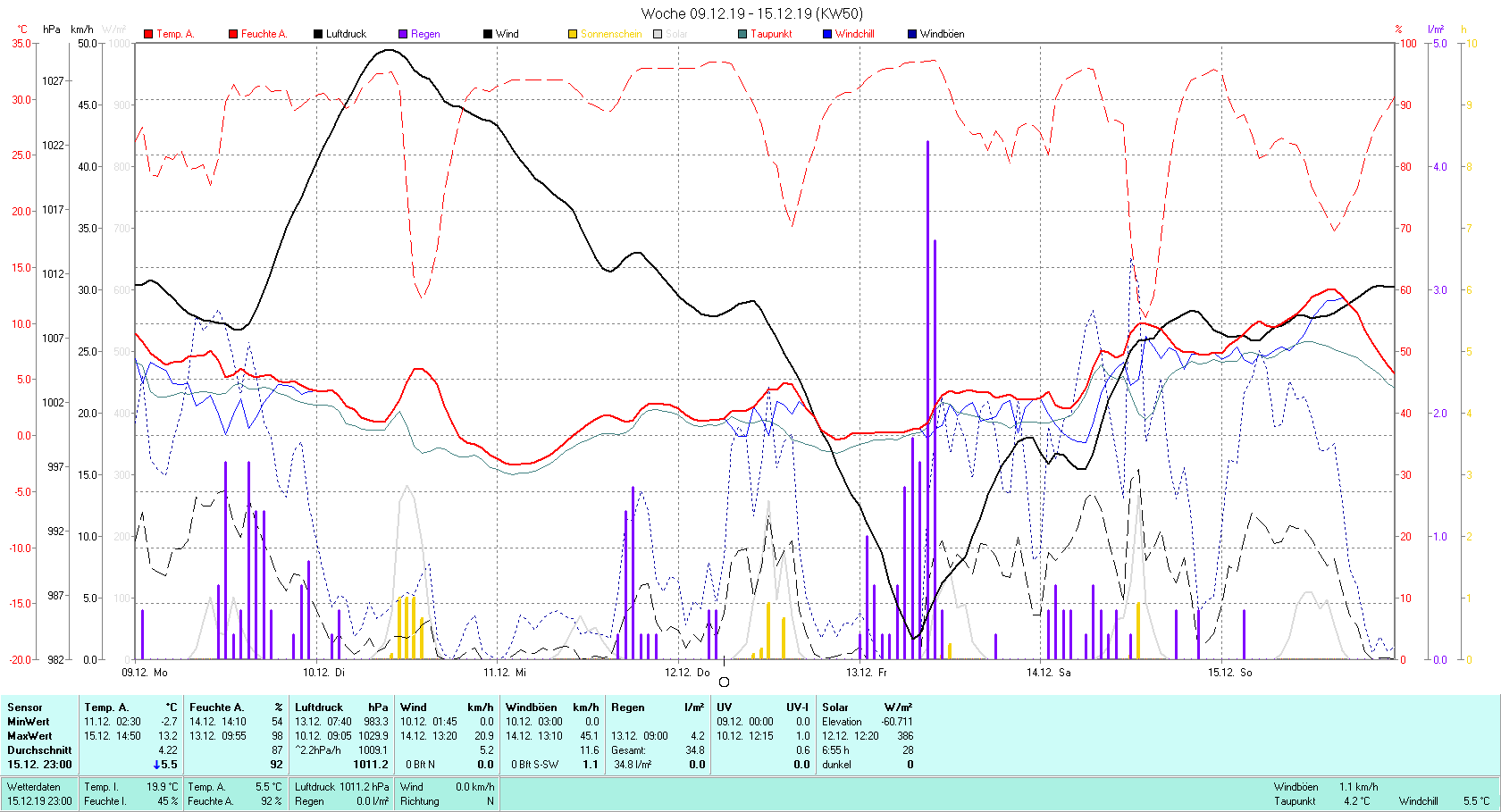
Task: Click the 6:55 h sunshine duration
Action: 835,750
